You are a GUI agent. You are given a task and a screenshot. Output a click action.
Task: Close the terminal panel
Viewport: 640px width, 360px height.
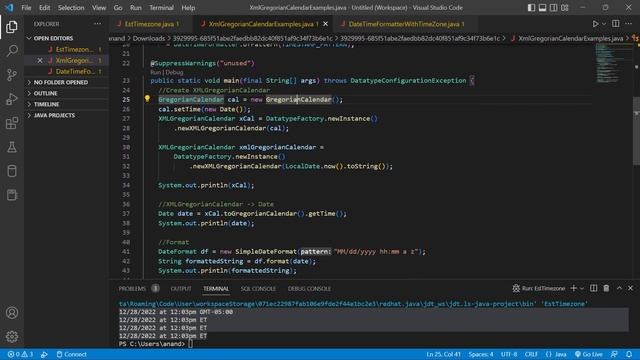[630, 288]
